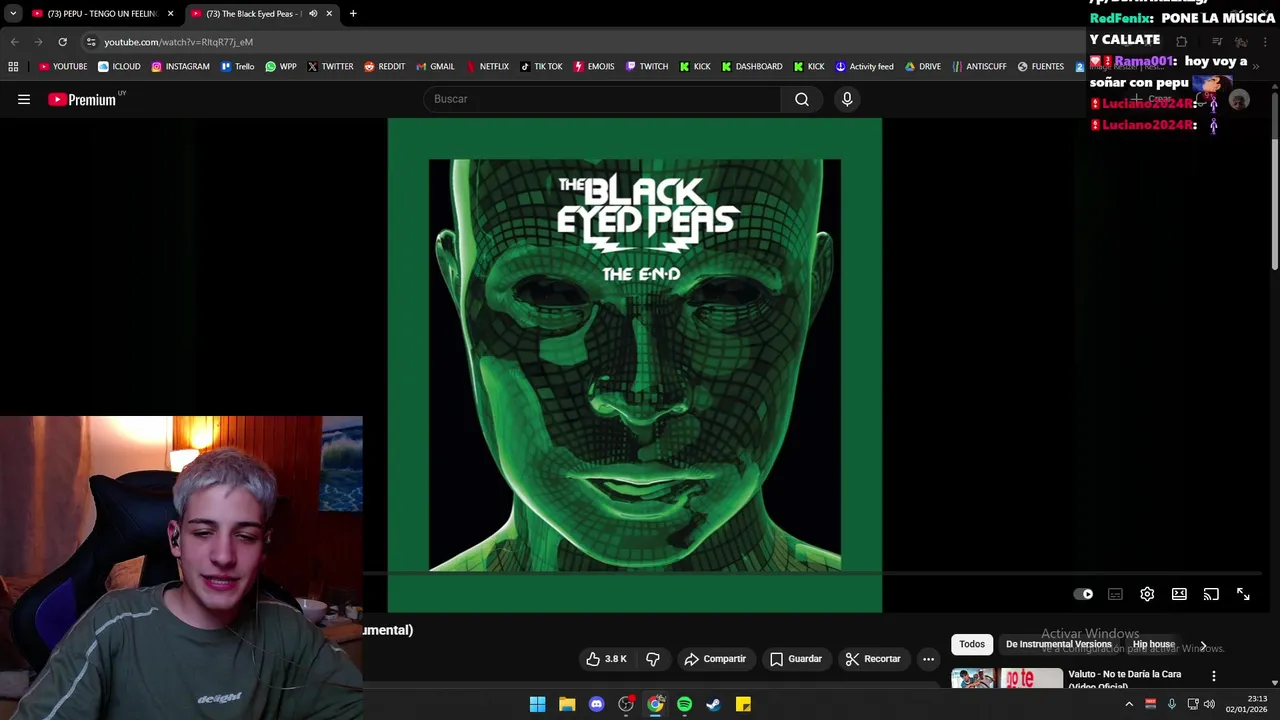The image size is (1280, 720).
Task: View site information icon in address bar
Action: (x=90, y=42)
